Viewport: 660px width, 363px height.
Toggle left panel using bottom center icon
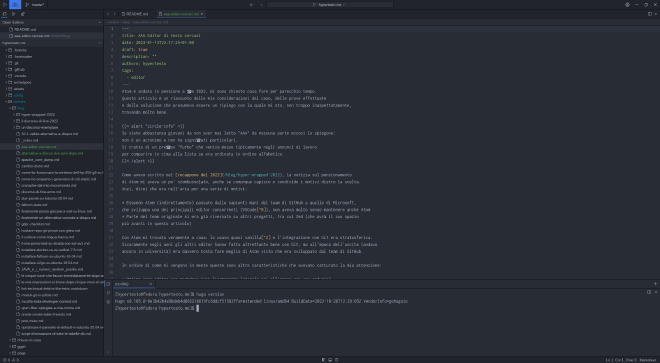tap(323, 360)
